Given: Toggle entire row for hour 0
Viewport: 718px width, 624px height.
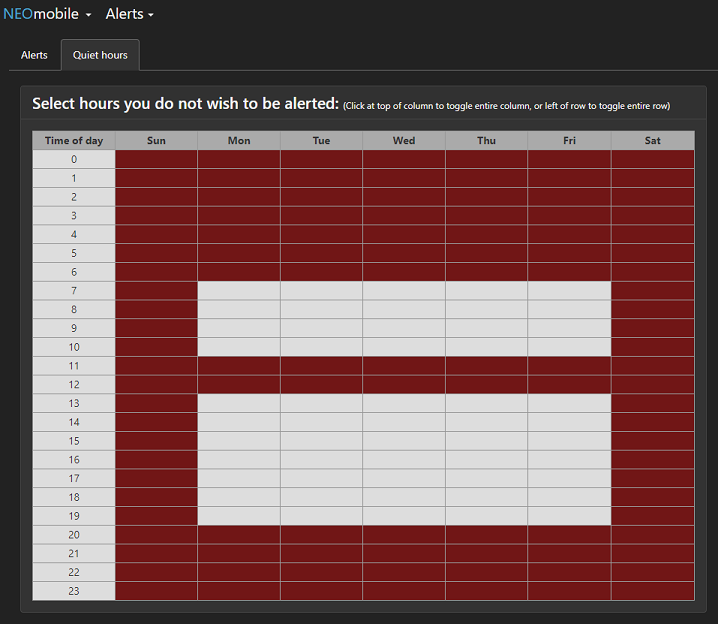Looking at the screenshot, I should pyautogui.click(x=74, y=159).
